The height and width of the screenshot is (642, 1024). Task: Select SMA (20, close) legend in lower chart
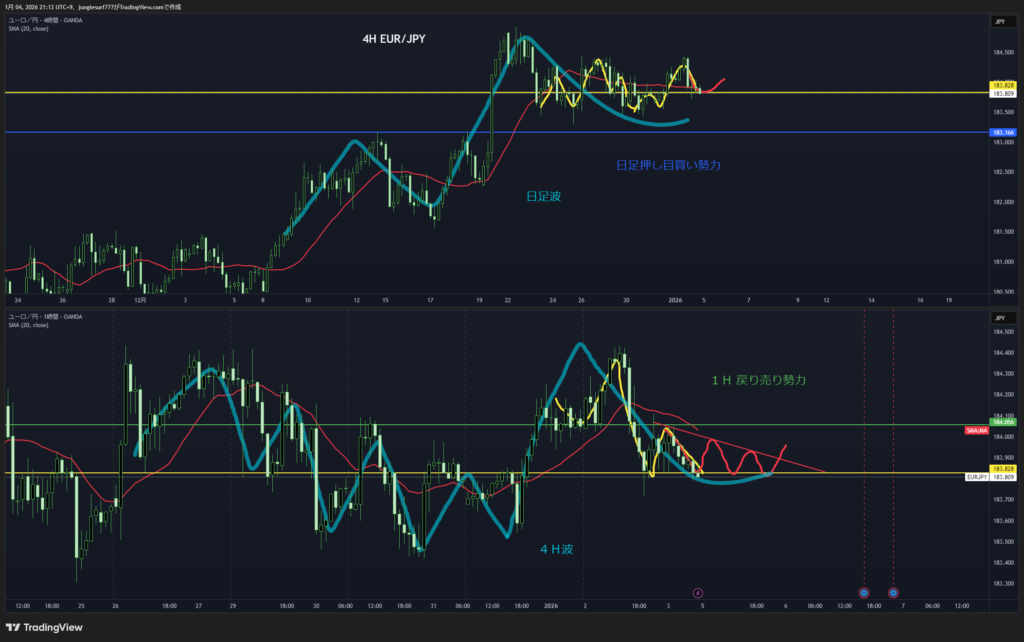tap(28, 325)
